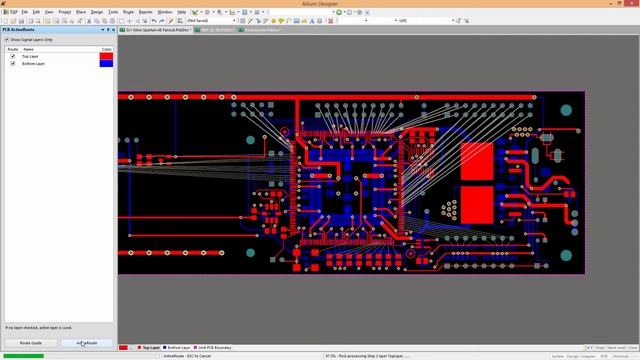This screenshot has height=360, width=640.
Task: Click the Browse Libraries icon in the toolbar
Action: [180, 21]
